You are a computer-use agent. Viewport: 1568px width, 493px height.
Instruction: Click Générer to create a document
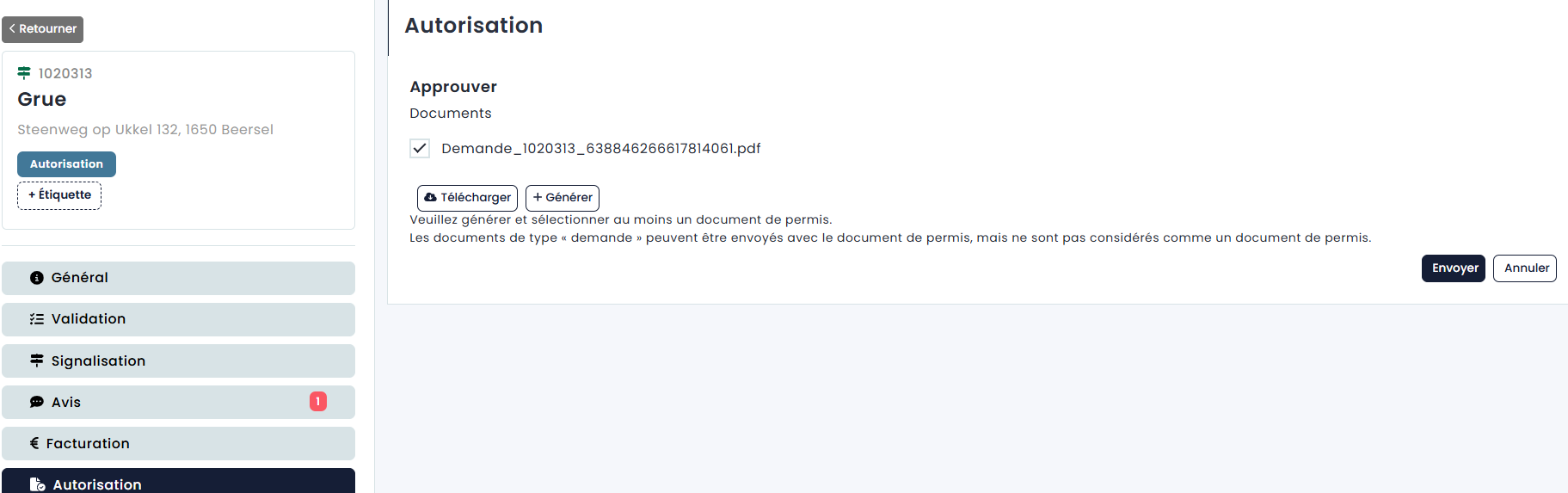point(563,198)
